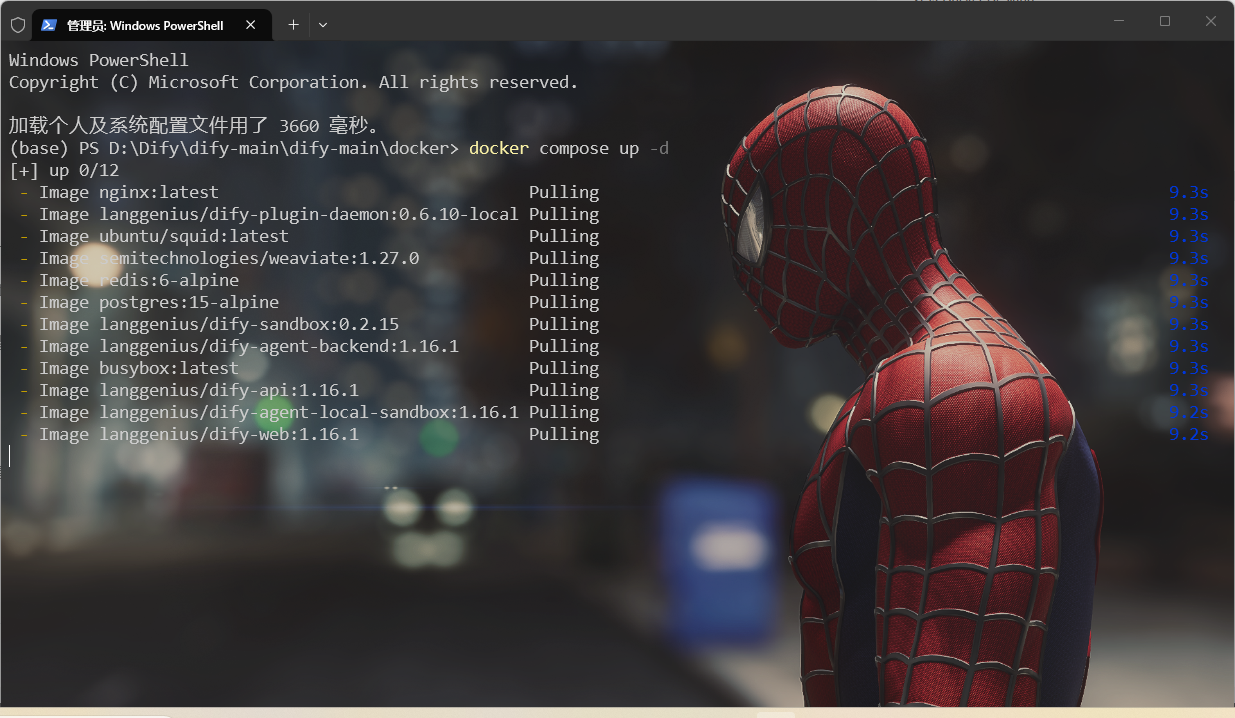Click 'Pulling' status for dify-web:1.16.1
Image resolution: width=1235 pixels, height=718 pixels.
point(564,434)
